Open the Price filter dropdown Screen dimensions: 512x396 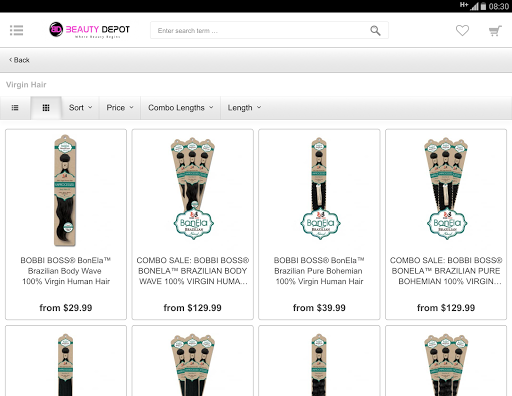[x=120, y=108]
